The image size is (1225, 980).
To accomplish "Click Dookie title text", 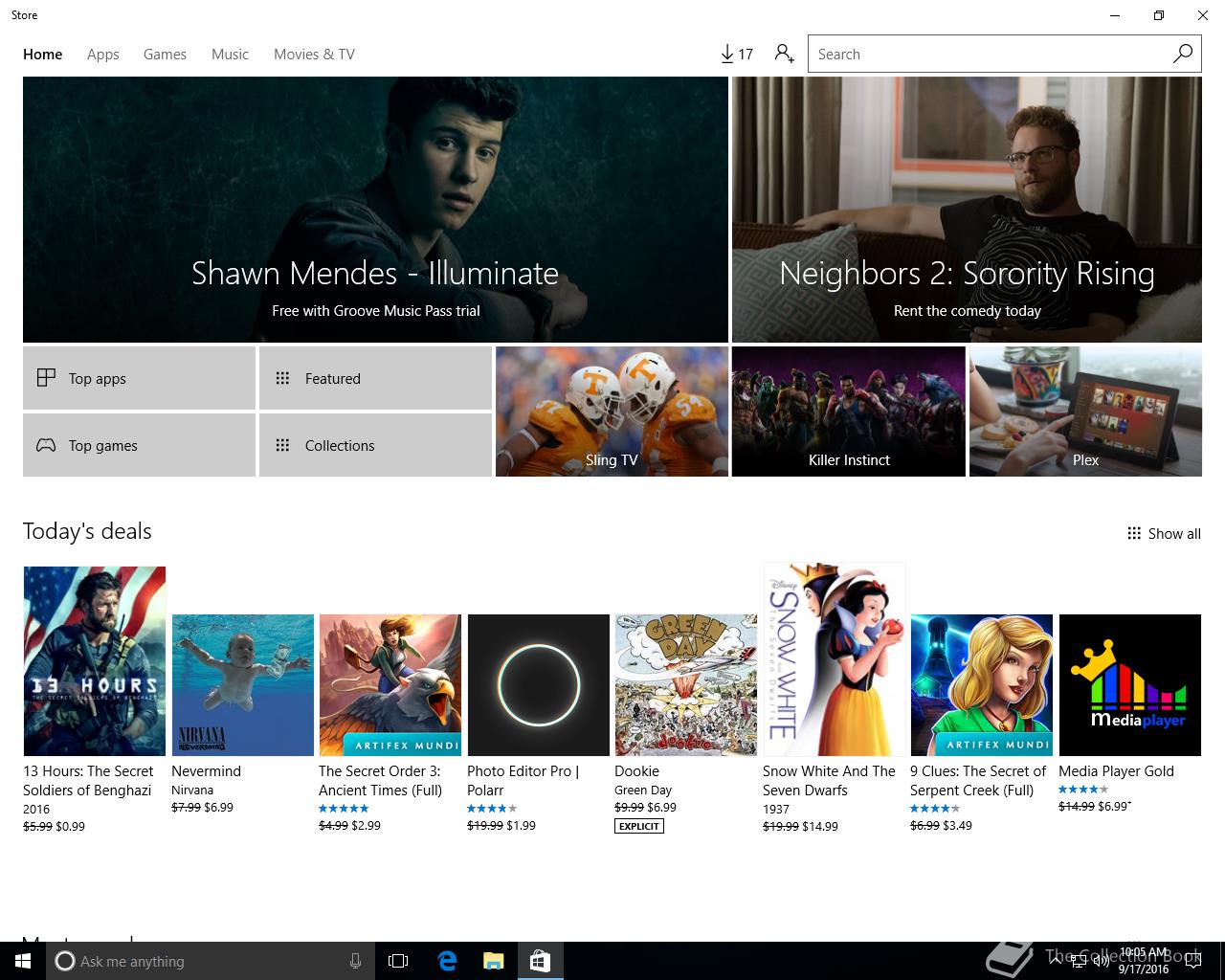I will (636, 771).
